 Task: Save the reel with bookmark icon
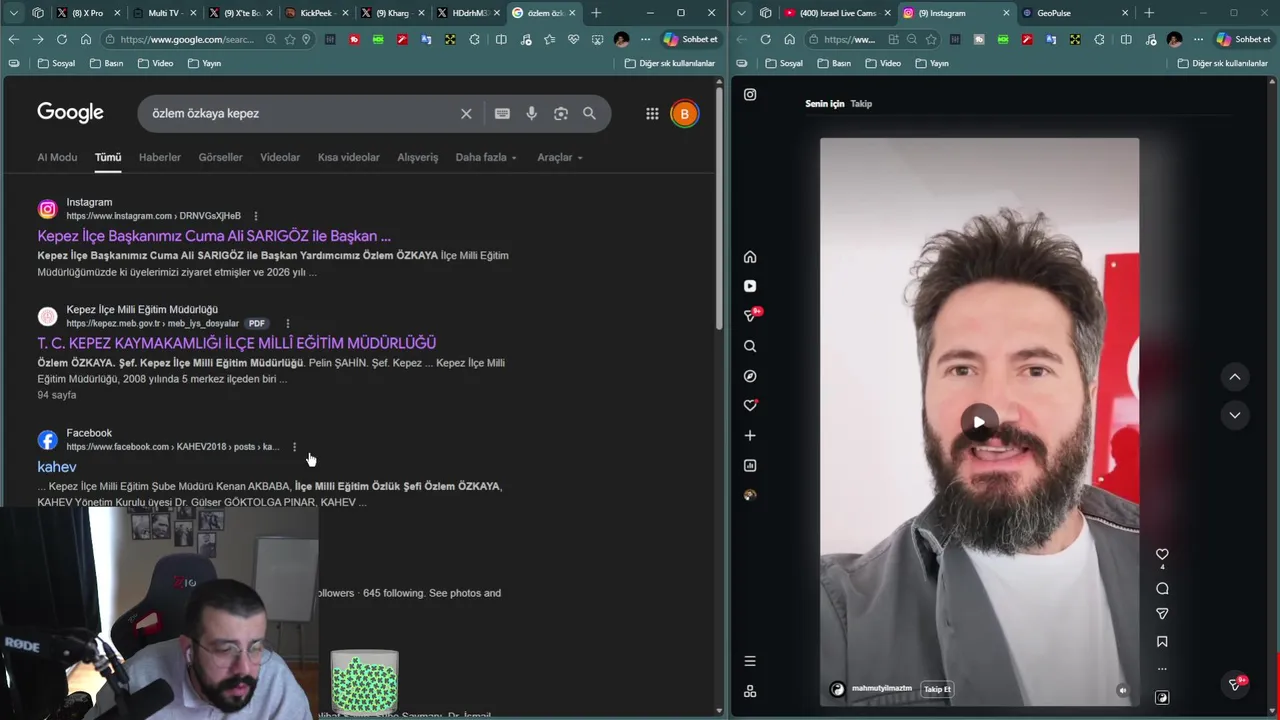point(1162,642)
